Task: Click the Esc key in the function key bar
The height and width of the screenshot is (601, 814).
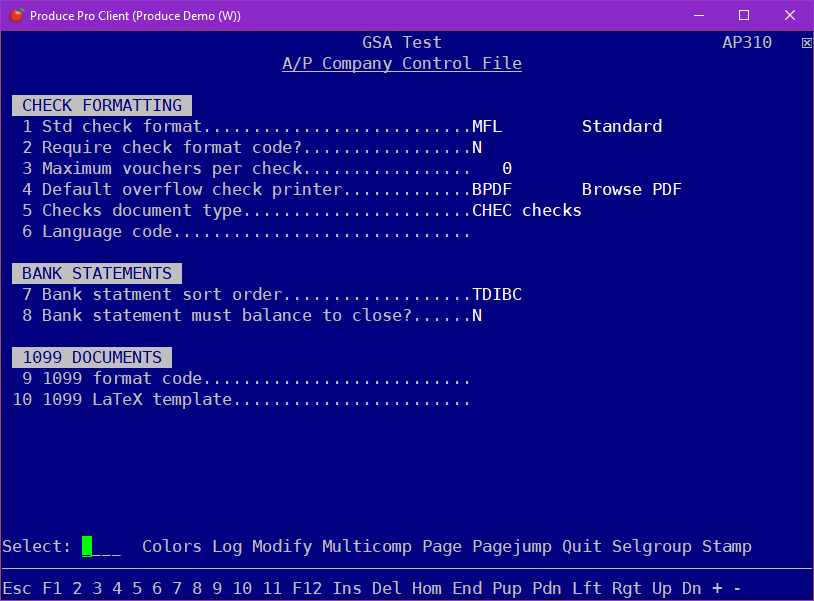Action: pos(17,589)
